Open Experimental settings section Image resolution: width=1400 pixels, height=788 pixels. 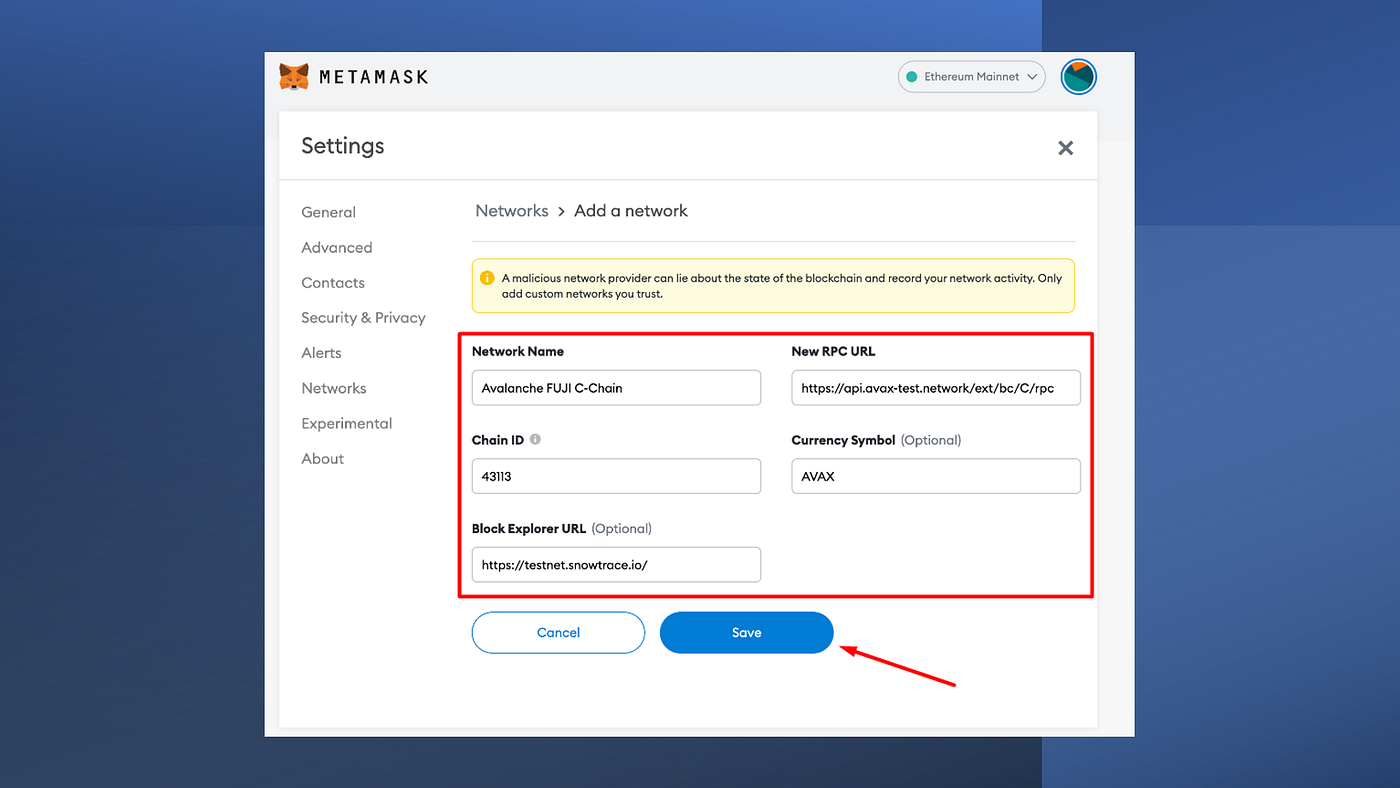click(x=347, y=423)
